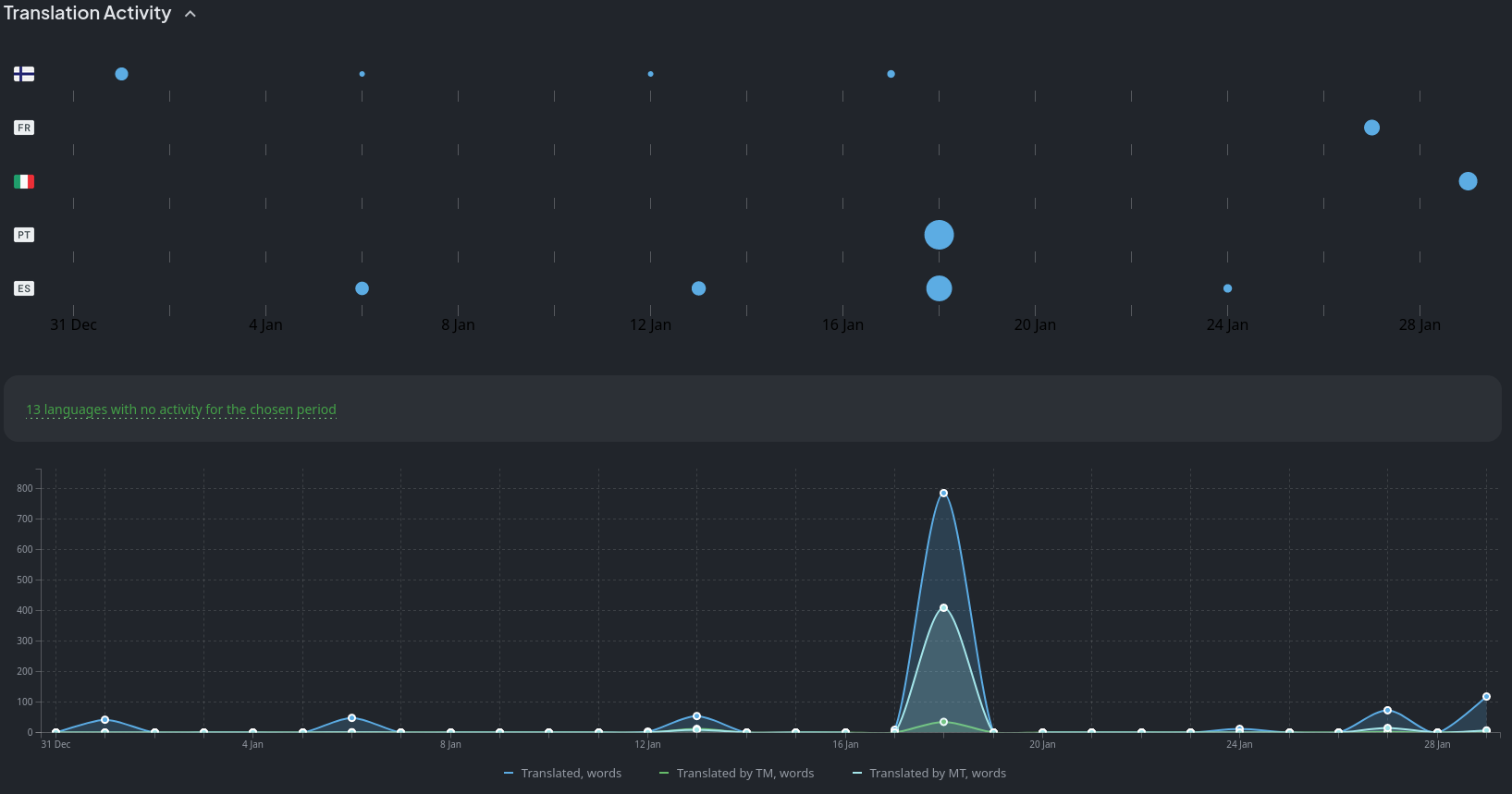Open the 13 languages with no activity link

pos(181,409)
